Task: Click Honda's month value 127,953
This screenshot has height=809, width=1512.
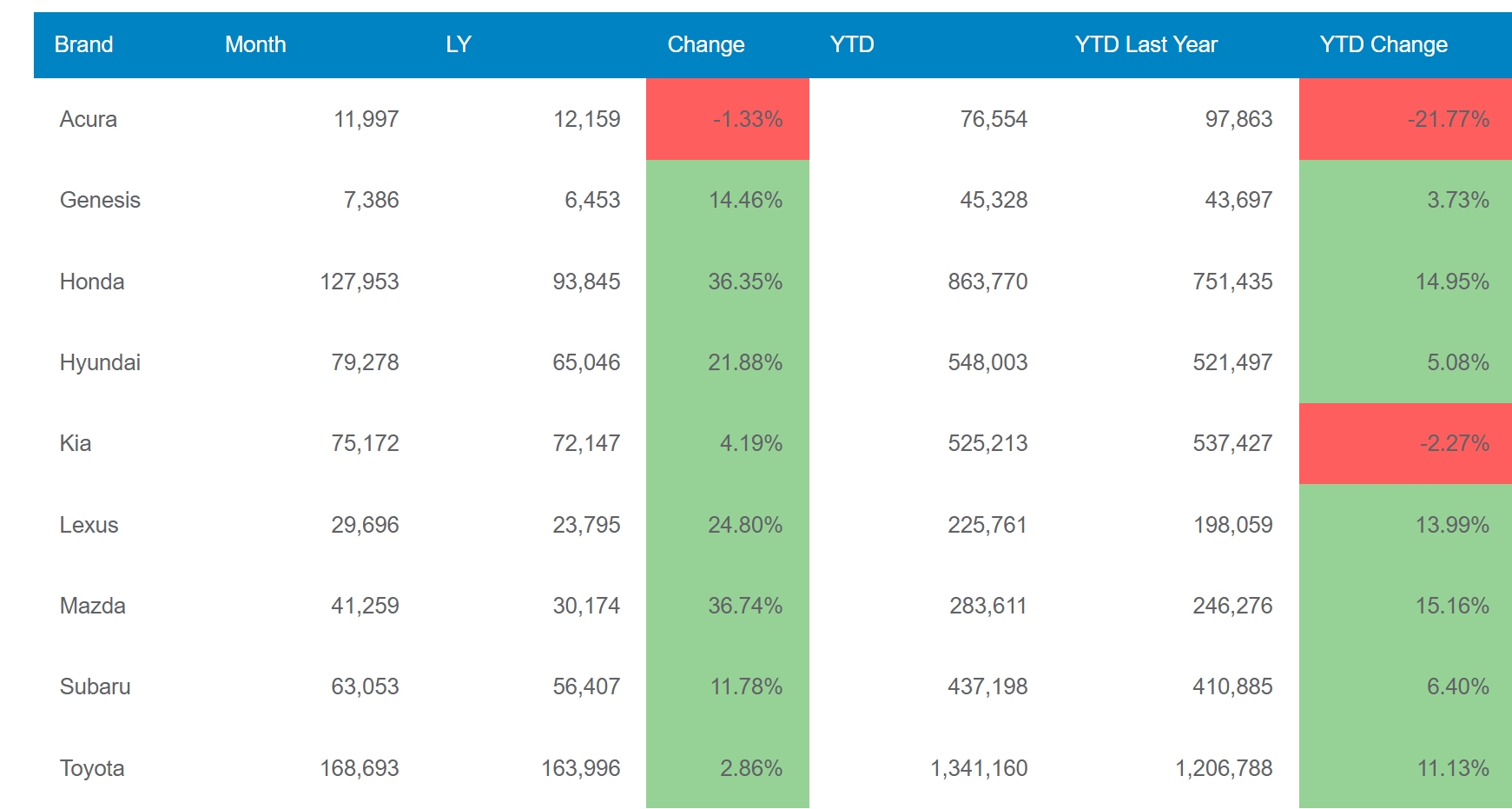Action: point(359,282)
